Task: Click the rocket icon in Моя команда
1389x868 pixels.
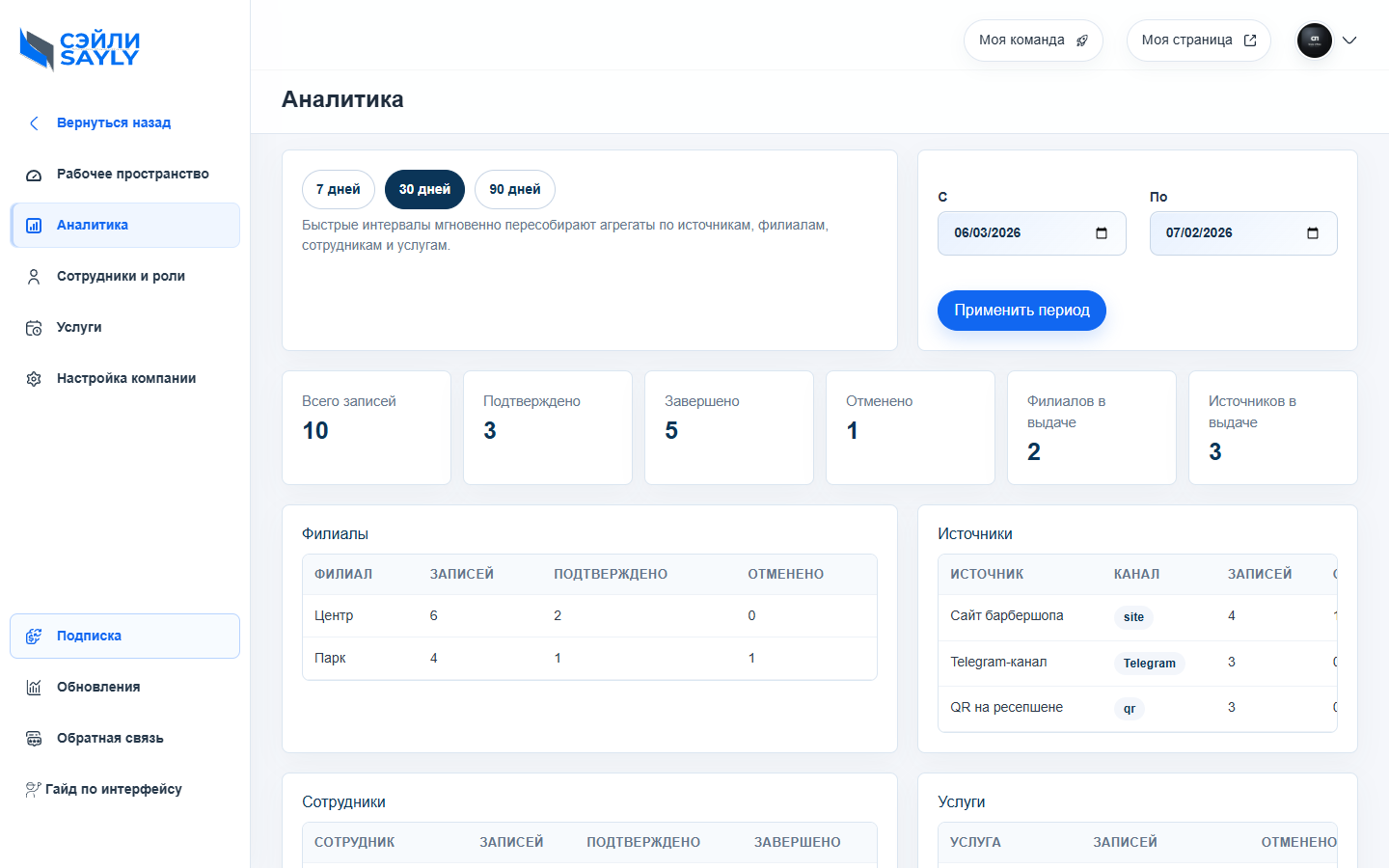Action: tap(1082, 41)
